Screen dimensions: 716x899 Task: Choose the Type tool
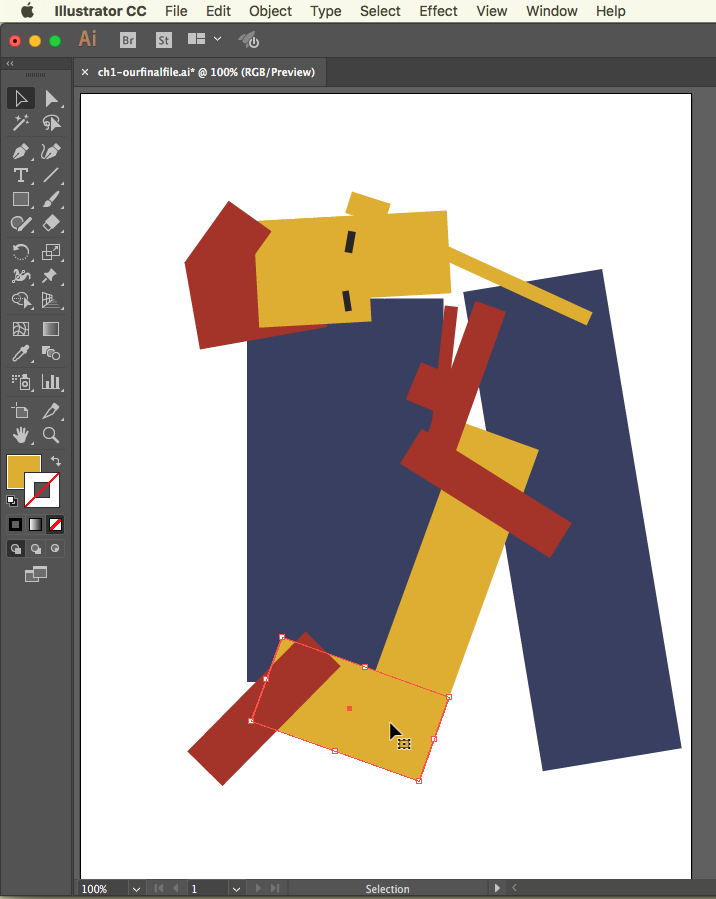[x=20, y=176]
